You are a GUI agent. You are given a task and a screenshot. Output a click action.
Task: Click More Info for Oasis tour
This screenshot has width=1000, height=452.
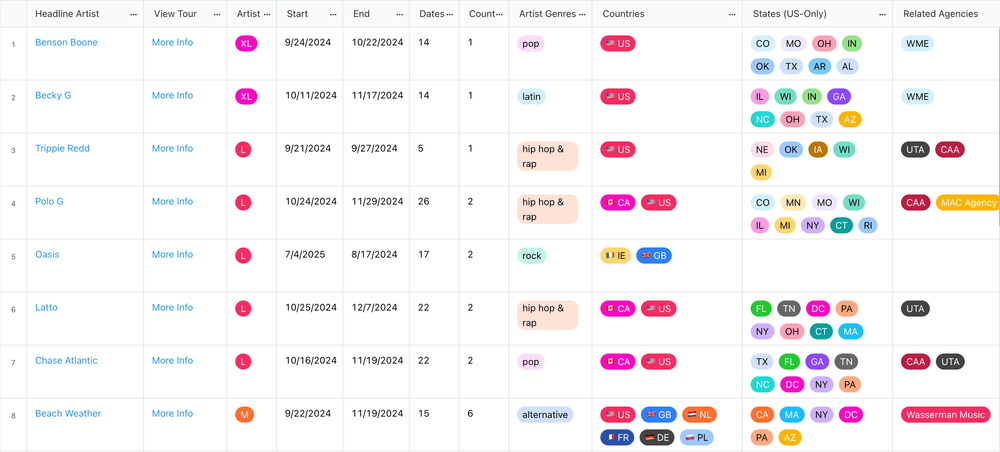(x=172, y=254)
